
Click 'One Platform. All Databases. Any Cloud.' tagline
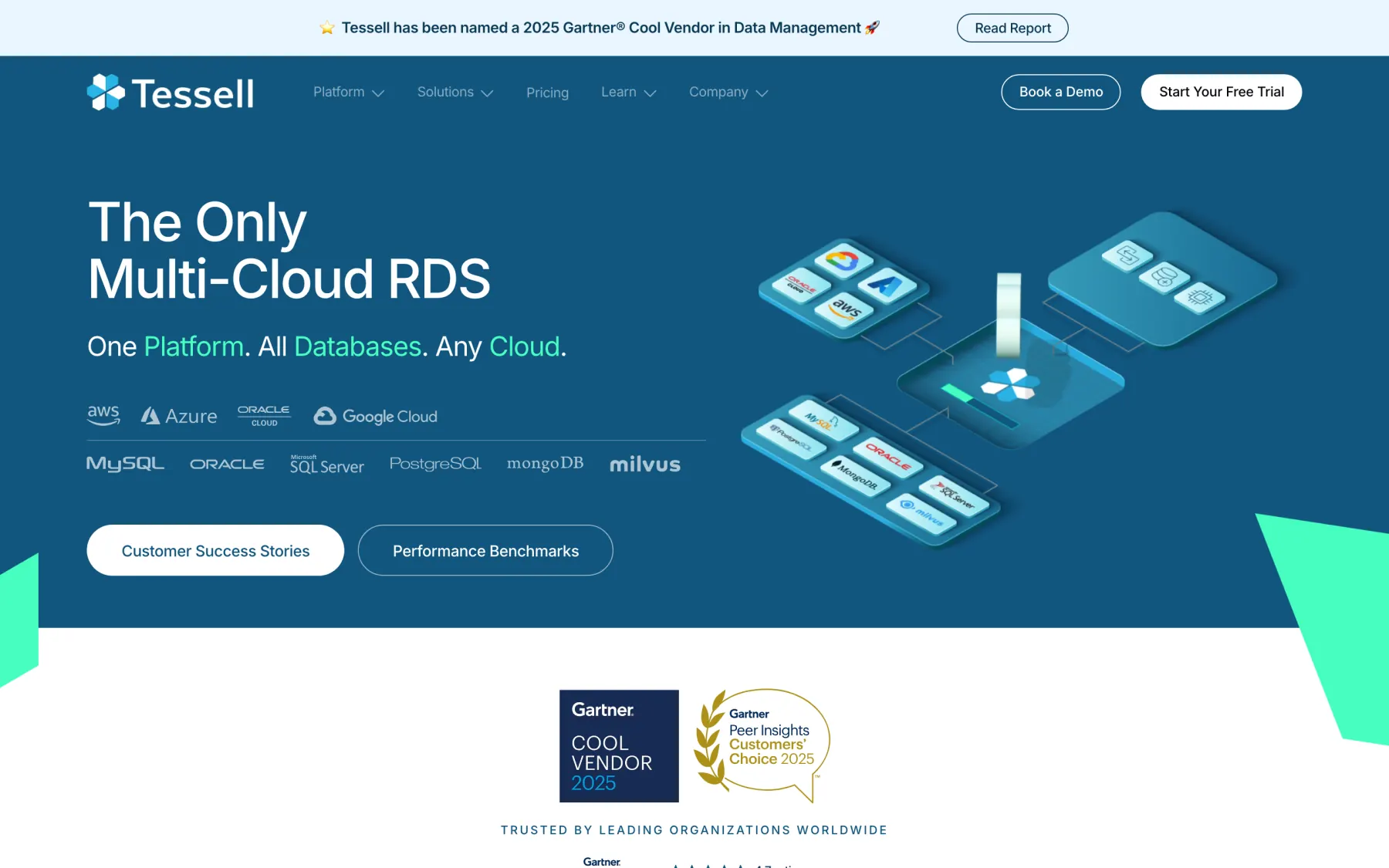pyautogui.click(x=327, y=346)
